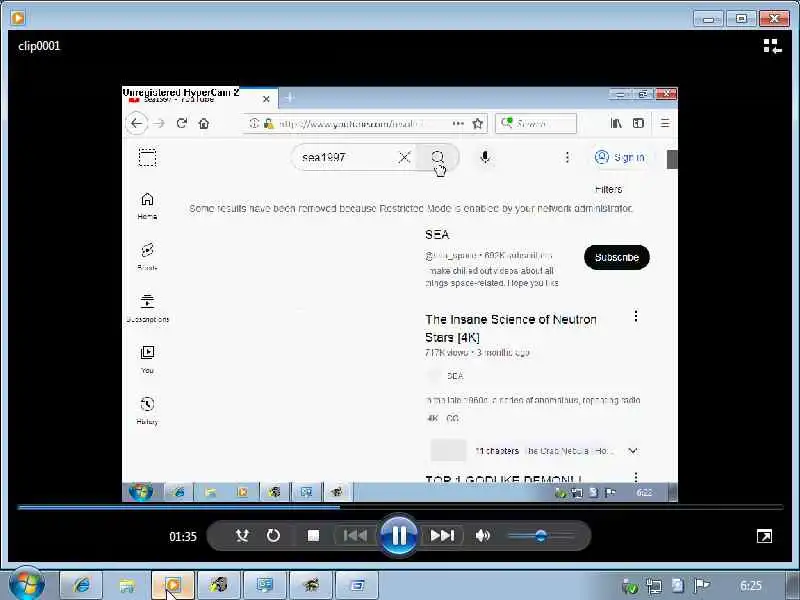Switch to Library view icon
This screenshot has height=600, width=800.
pyautogui.click(x=772, y=46)
